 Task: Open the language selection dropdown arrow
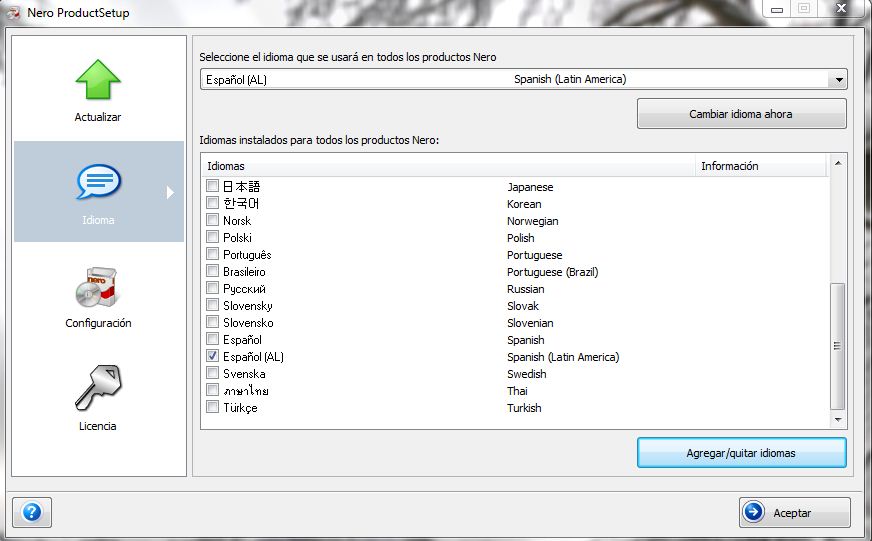pos(839,80)
